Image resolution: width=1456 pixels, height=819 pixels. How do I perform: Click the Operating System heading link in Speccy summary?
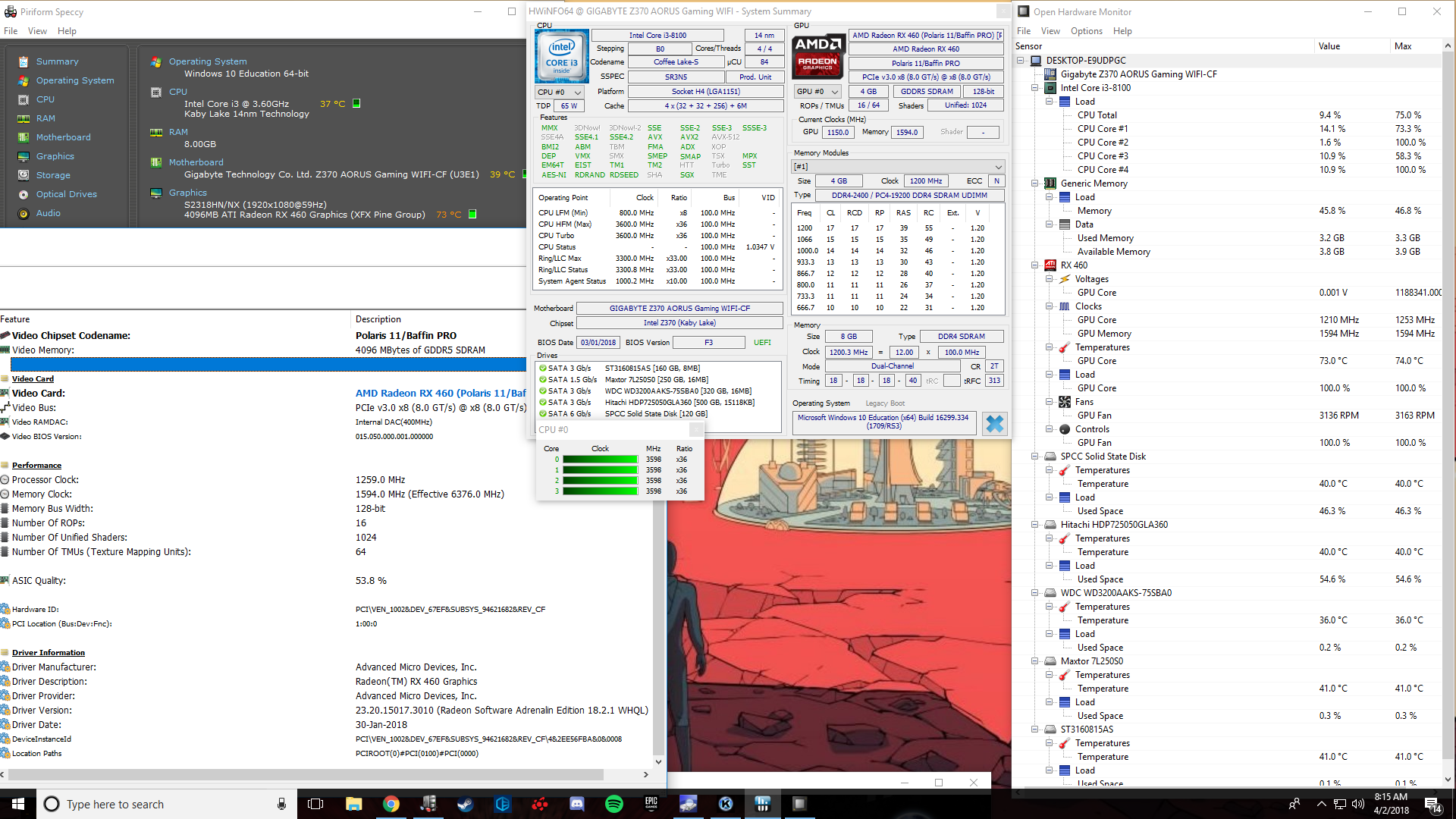(x=208, y=61)
